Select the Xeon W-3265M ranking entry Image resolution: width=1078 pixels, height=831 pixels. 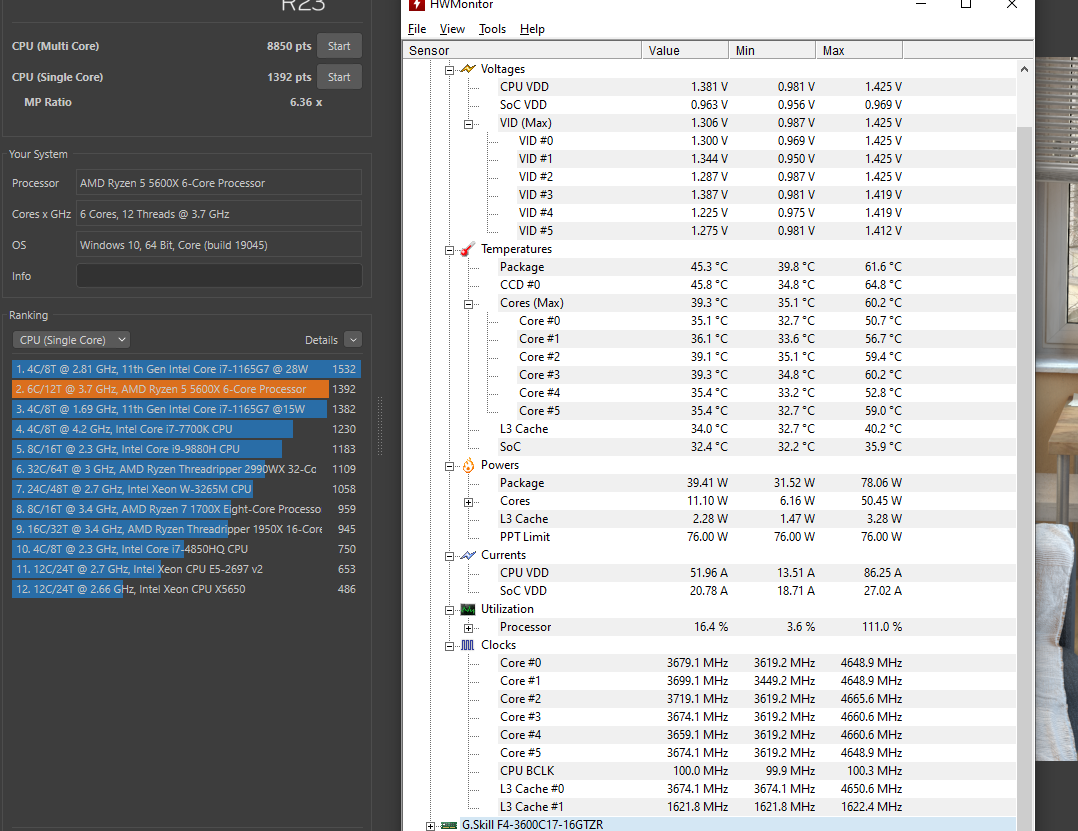[x=186, y=489]
